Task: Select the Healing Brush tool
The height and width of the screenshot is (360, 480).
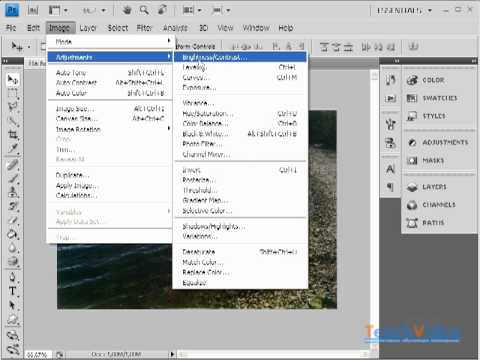Action: pos(13,165)
